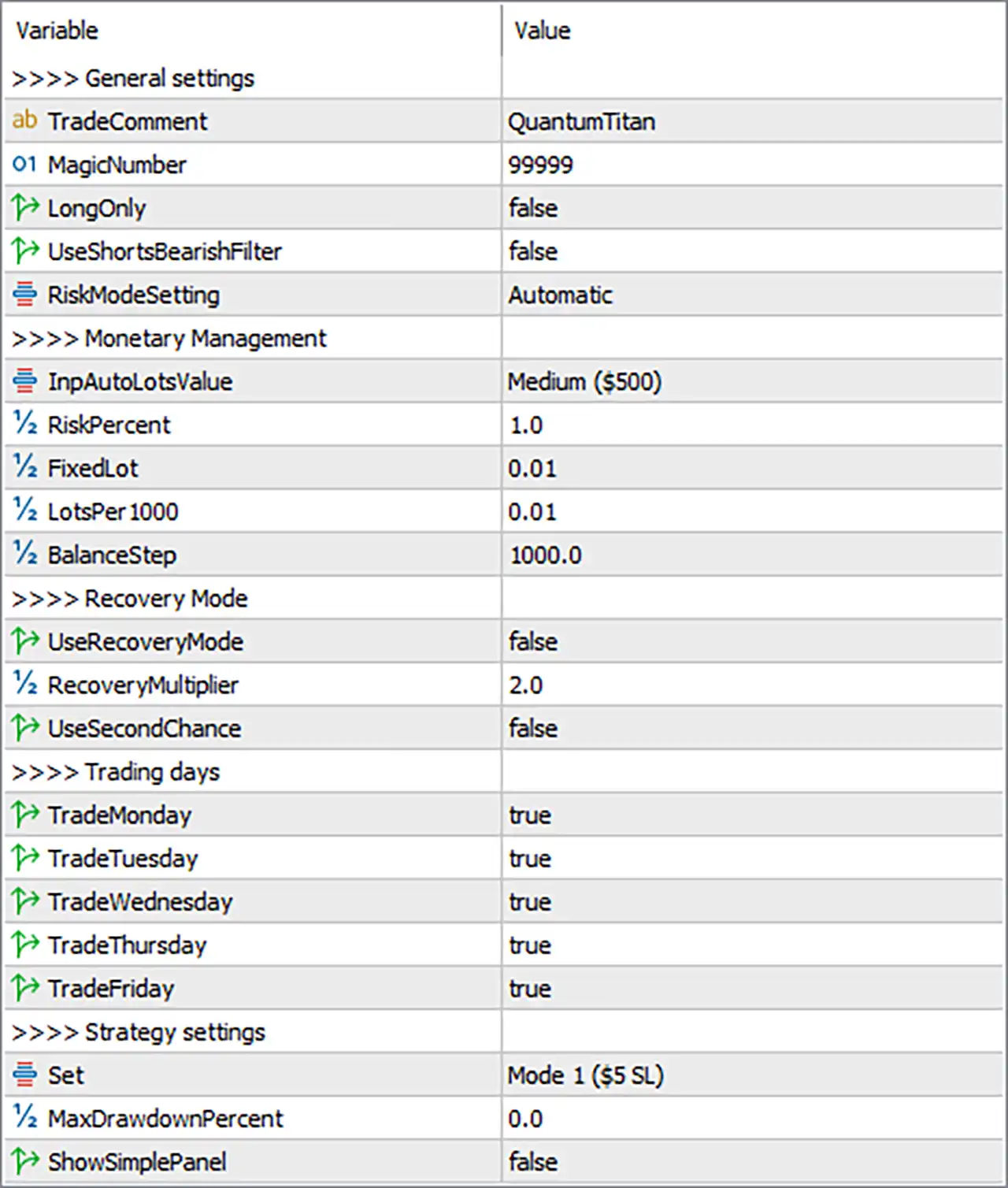Image resolution: width=1008 pixels, height=1188 pixels.
Task: Select the TradeWednesday variable name
Action: 140,901
